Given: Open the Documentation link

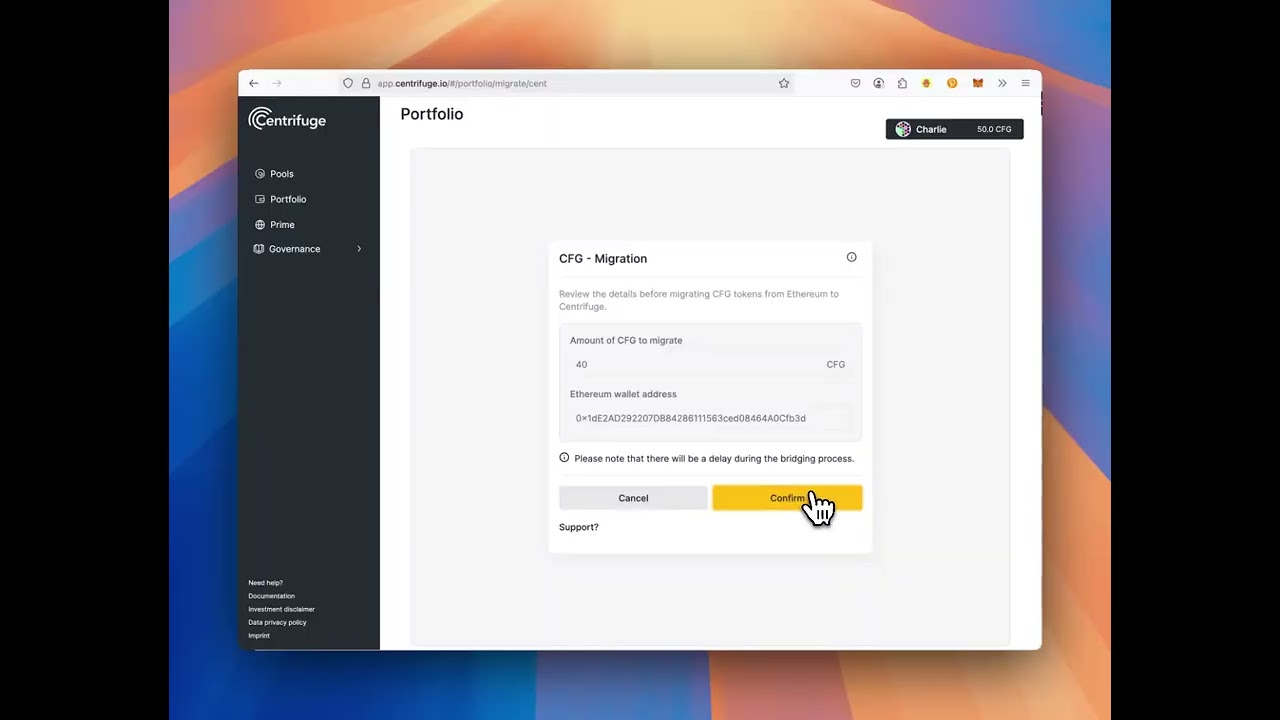Looking at the screenshot, I should pos(271,596).
